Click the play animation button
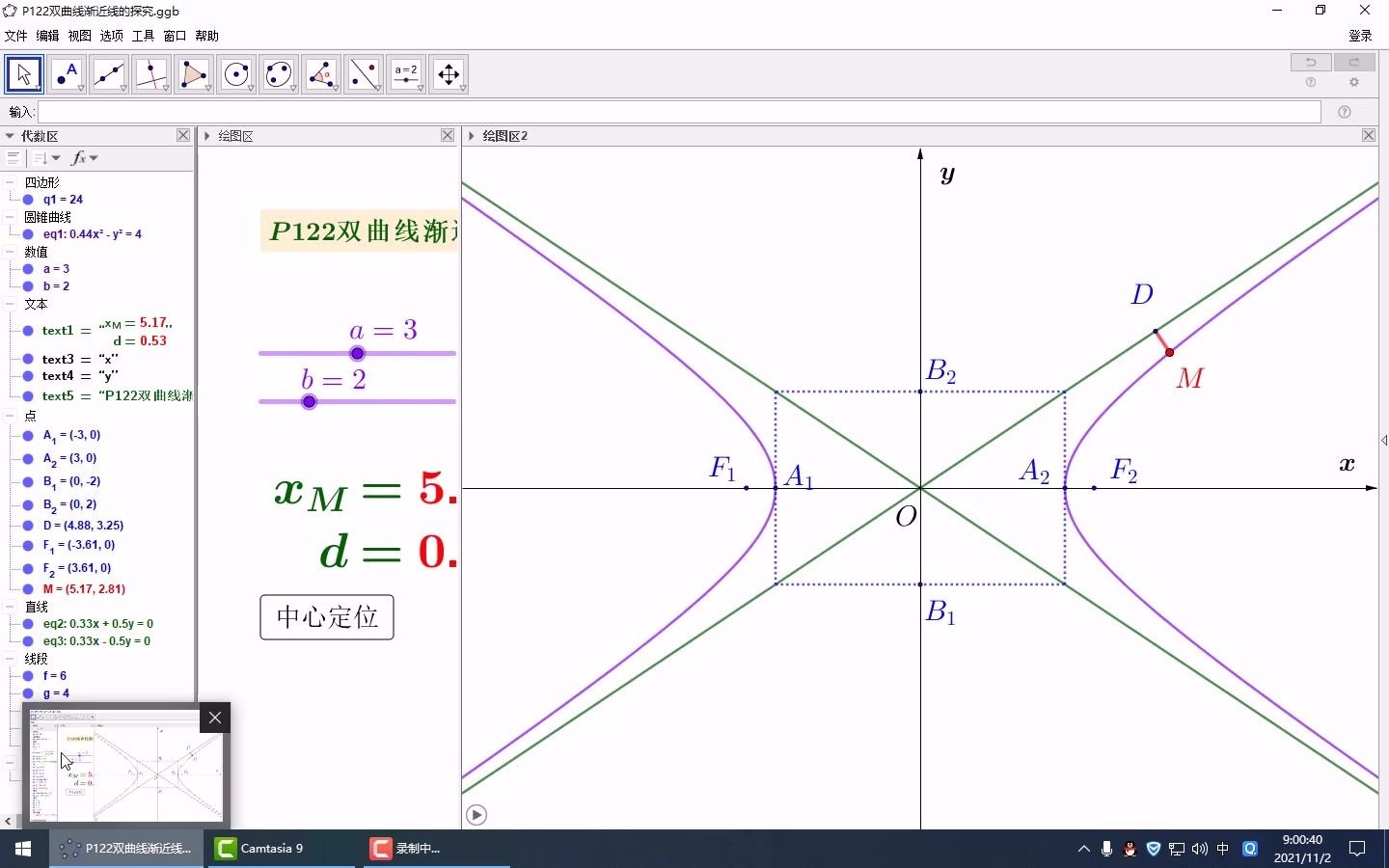Screen dimensions: 1389x868 point(477,815)
